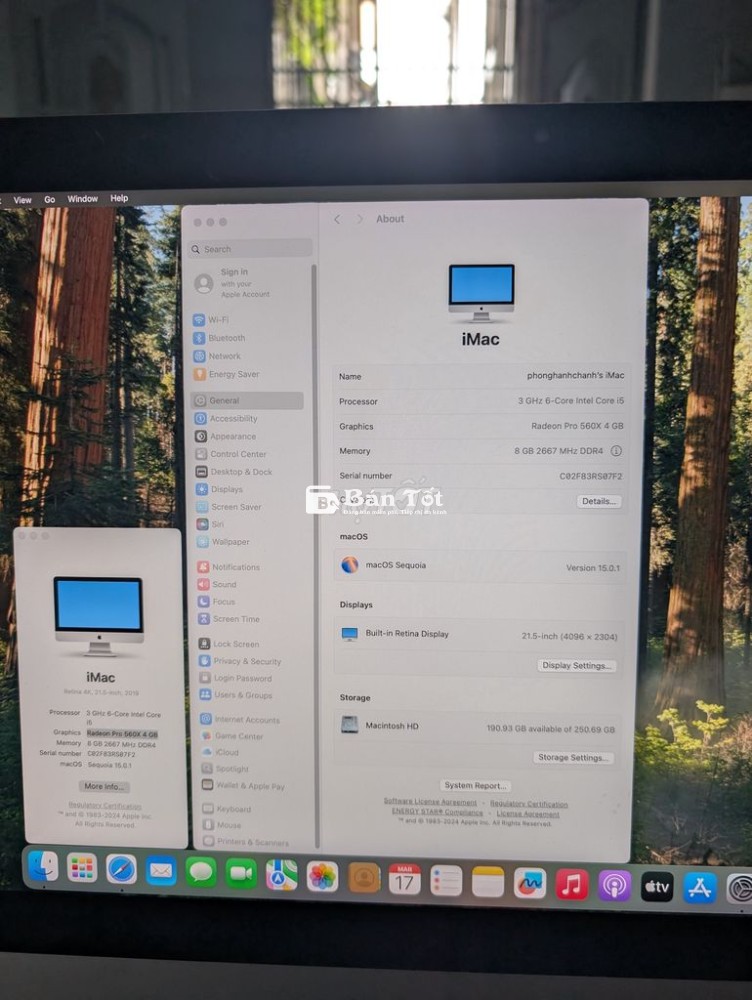This screenshot has height=1000, width=752.
Task: Open Launchpad from the Dock
Action: (x=82, y=867)
